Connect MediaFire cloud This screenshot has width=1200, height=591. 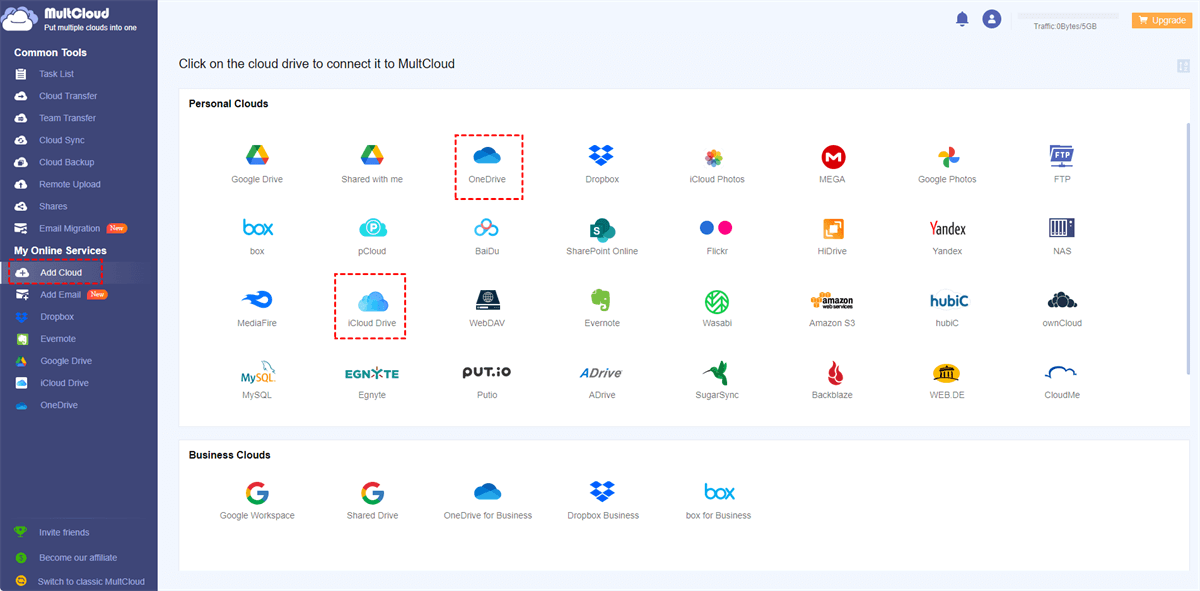pos(257,309)
